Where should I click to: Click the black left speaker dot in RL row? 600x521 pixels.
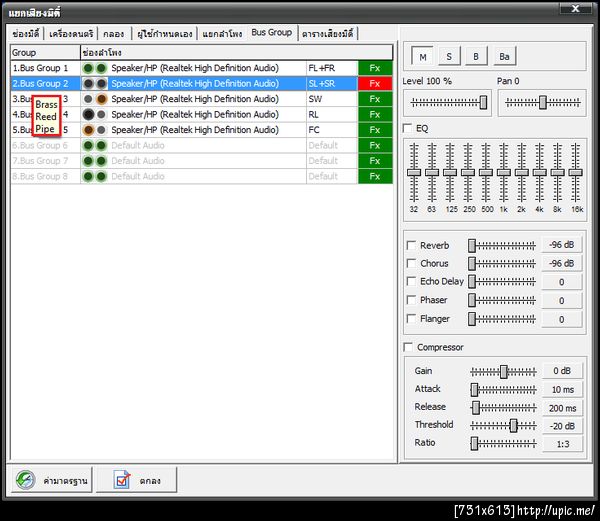coord(88,114)
